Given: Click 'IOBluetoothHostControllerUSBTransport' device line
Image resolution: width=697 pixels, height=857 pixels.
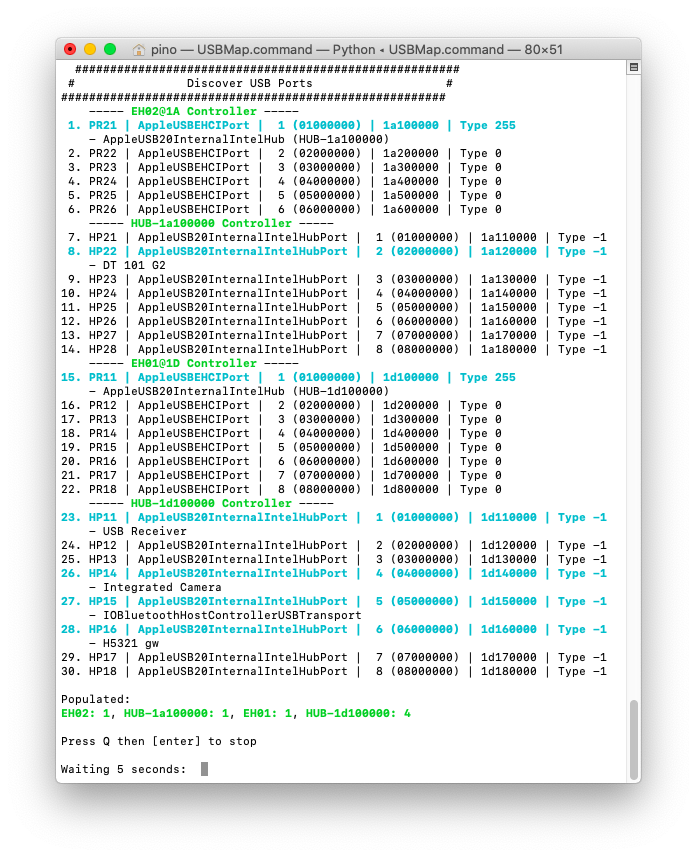Looking at the screenshot, I should 225,615.
